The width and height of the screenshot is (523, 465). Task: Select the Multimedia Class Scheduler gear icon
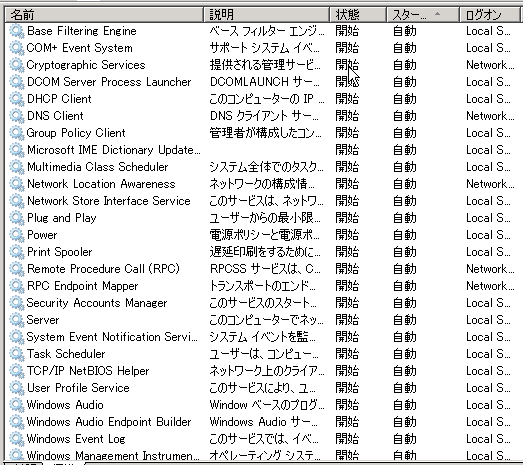click(x=16, y=167)
